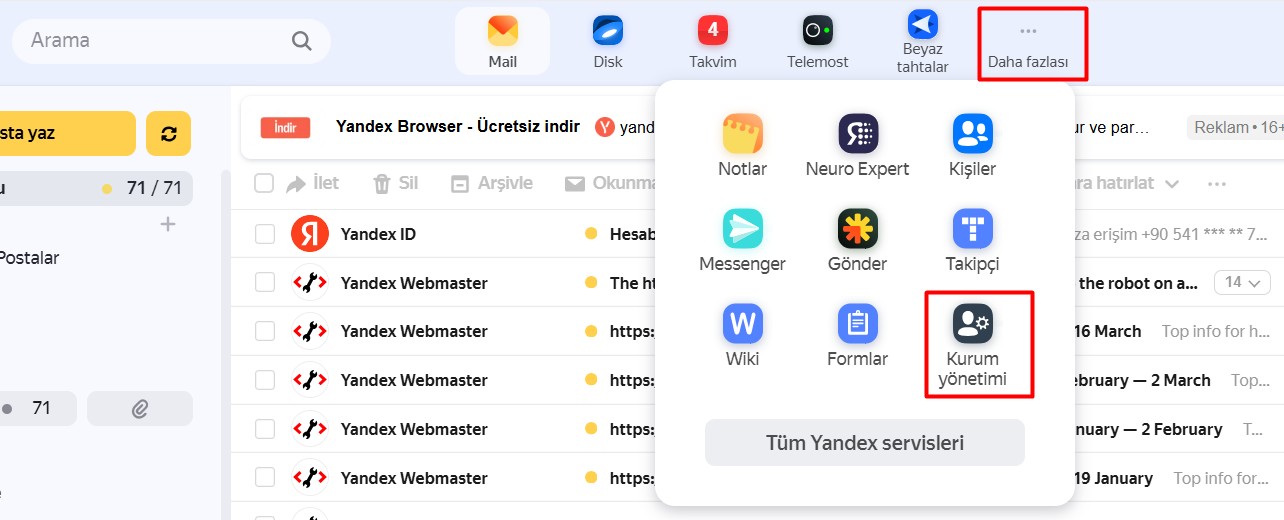Tick the checkbox for the Yandex ID email
Screen dimensions: 1284x520
[265, 234]
